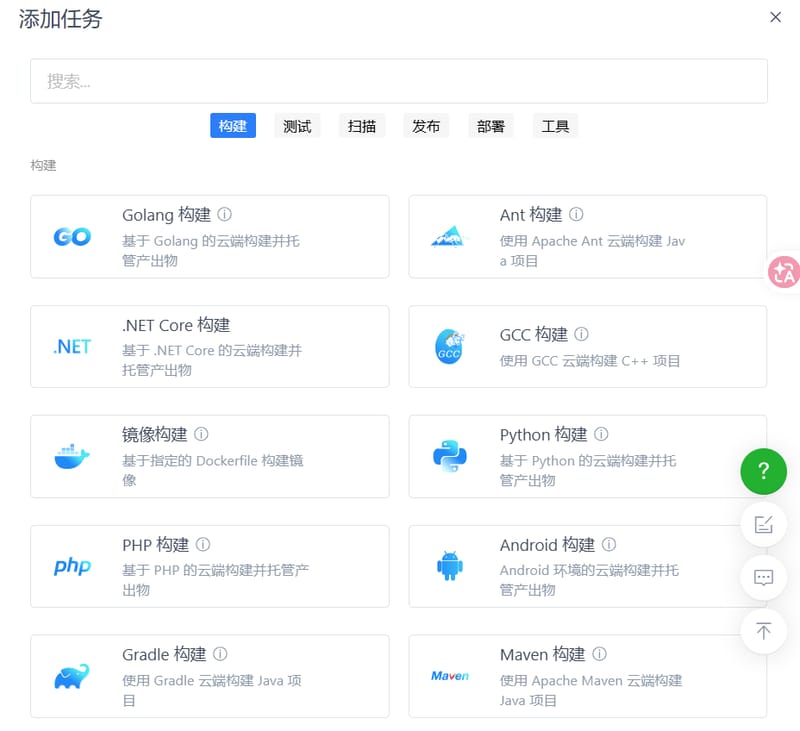Switch to the 发布 tab

tap(426, 126)
